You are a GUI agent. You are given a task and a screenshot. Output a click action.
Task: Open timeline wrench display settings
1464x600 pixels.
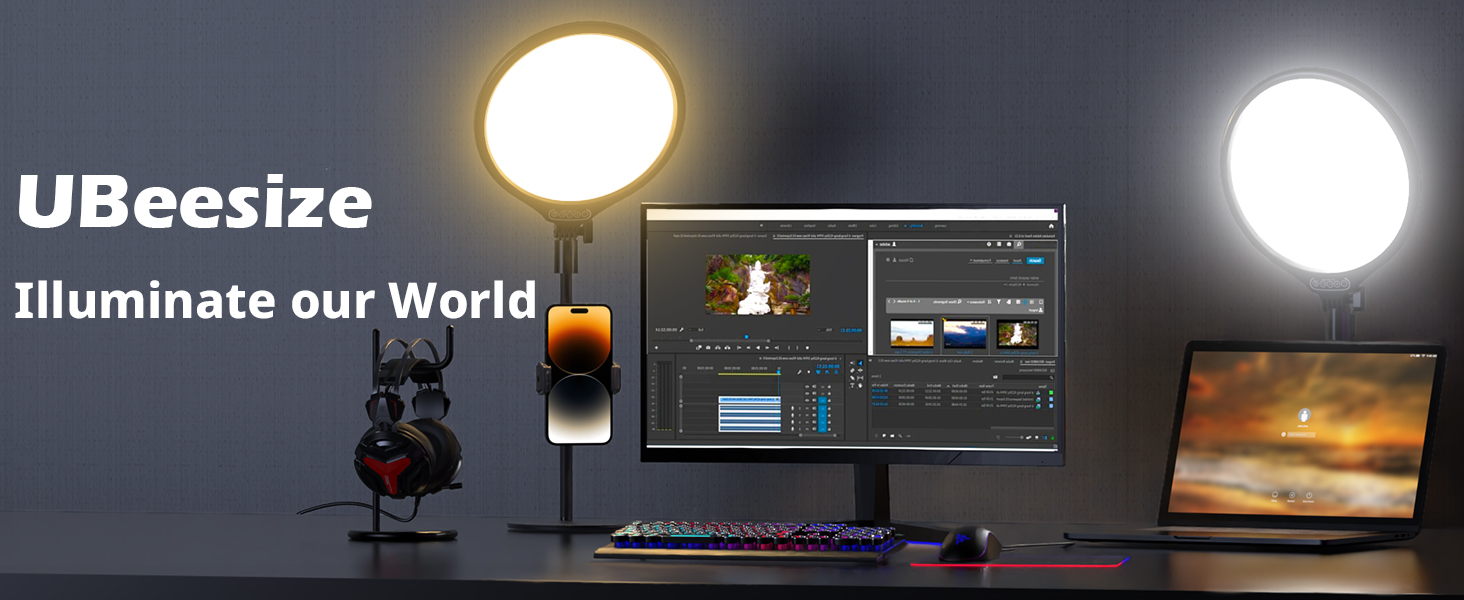[x=799, y=372]
